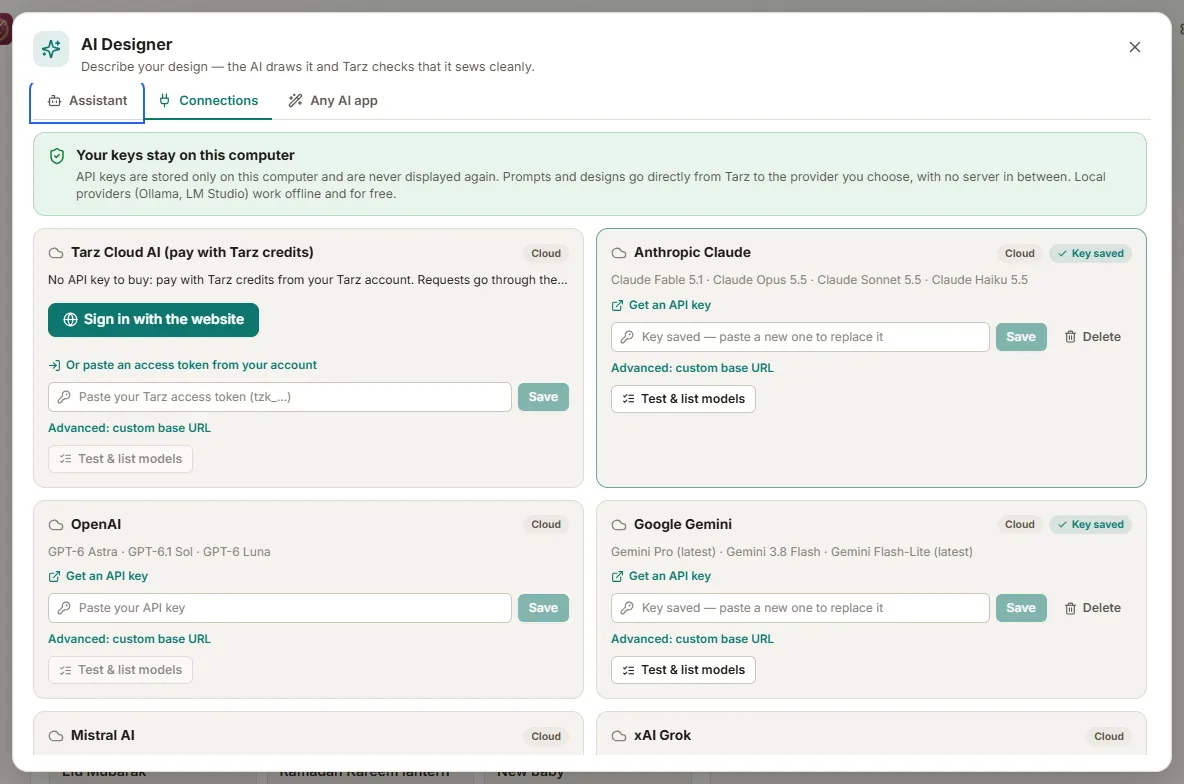The image size is (1184, 784).
Task: Click the Key saved badge on Google Gemini
Action: point(1090,525)
